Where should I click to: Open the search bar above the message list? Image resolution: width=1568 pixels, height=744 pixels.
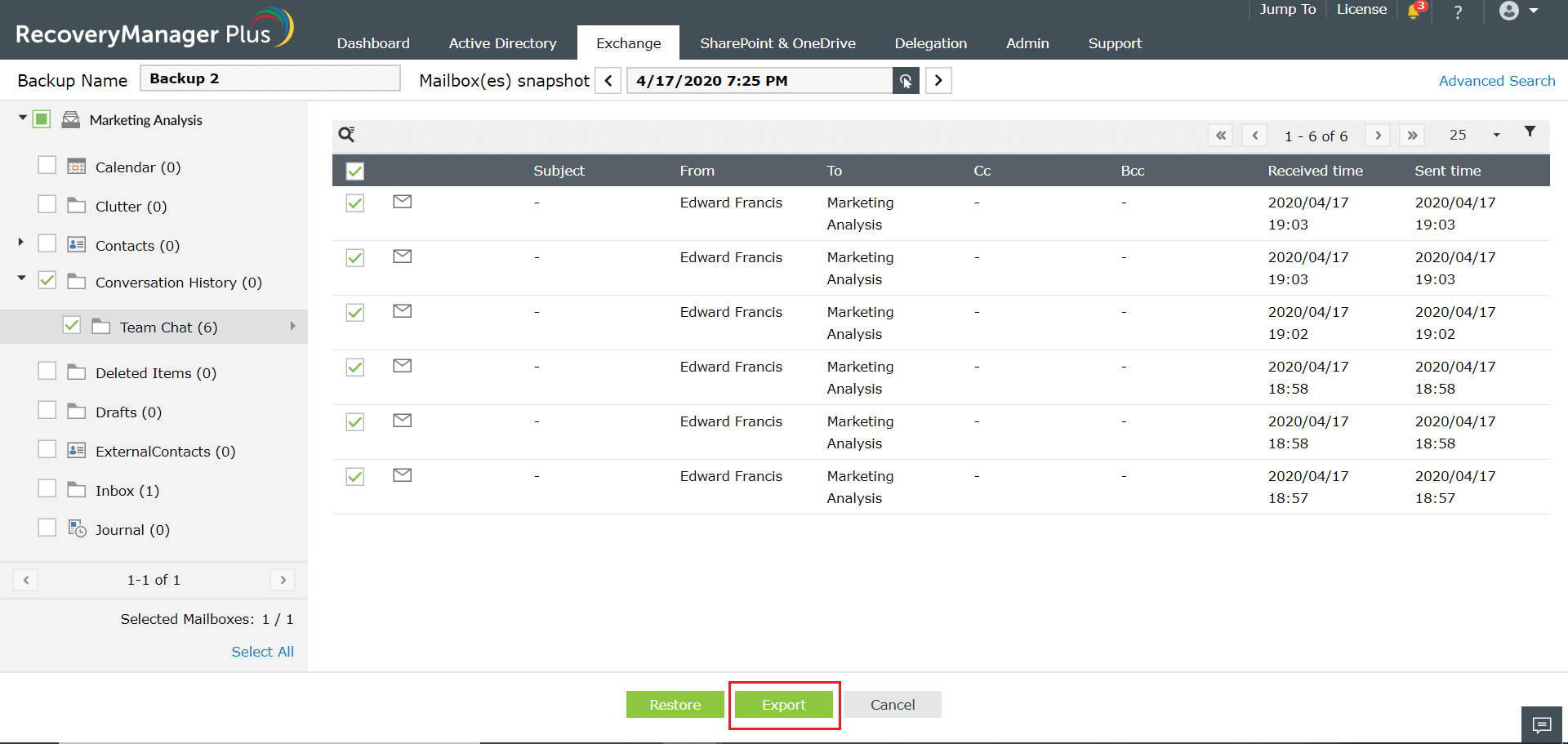(x=346, y=134)
